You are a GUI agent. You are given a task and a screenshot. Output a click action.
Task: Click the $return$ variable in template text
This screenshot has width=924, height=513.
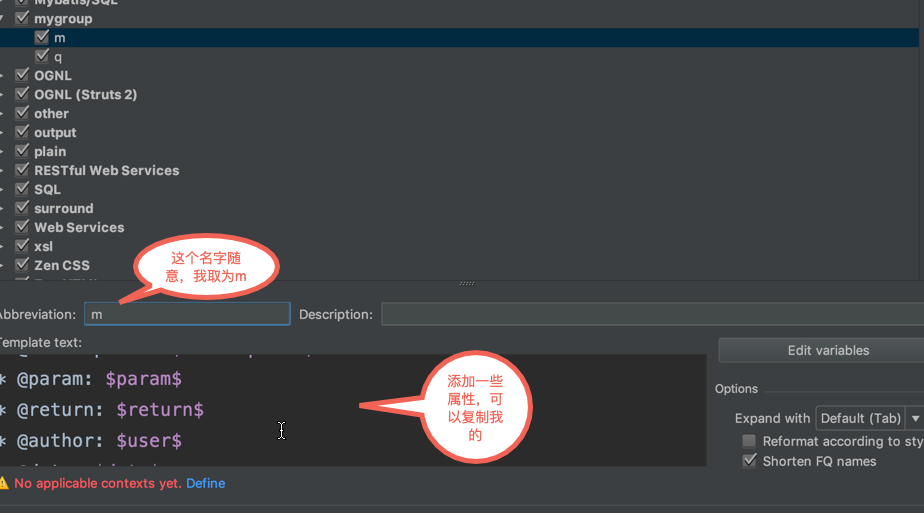coord(160,409)
